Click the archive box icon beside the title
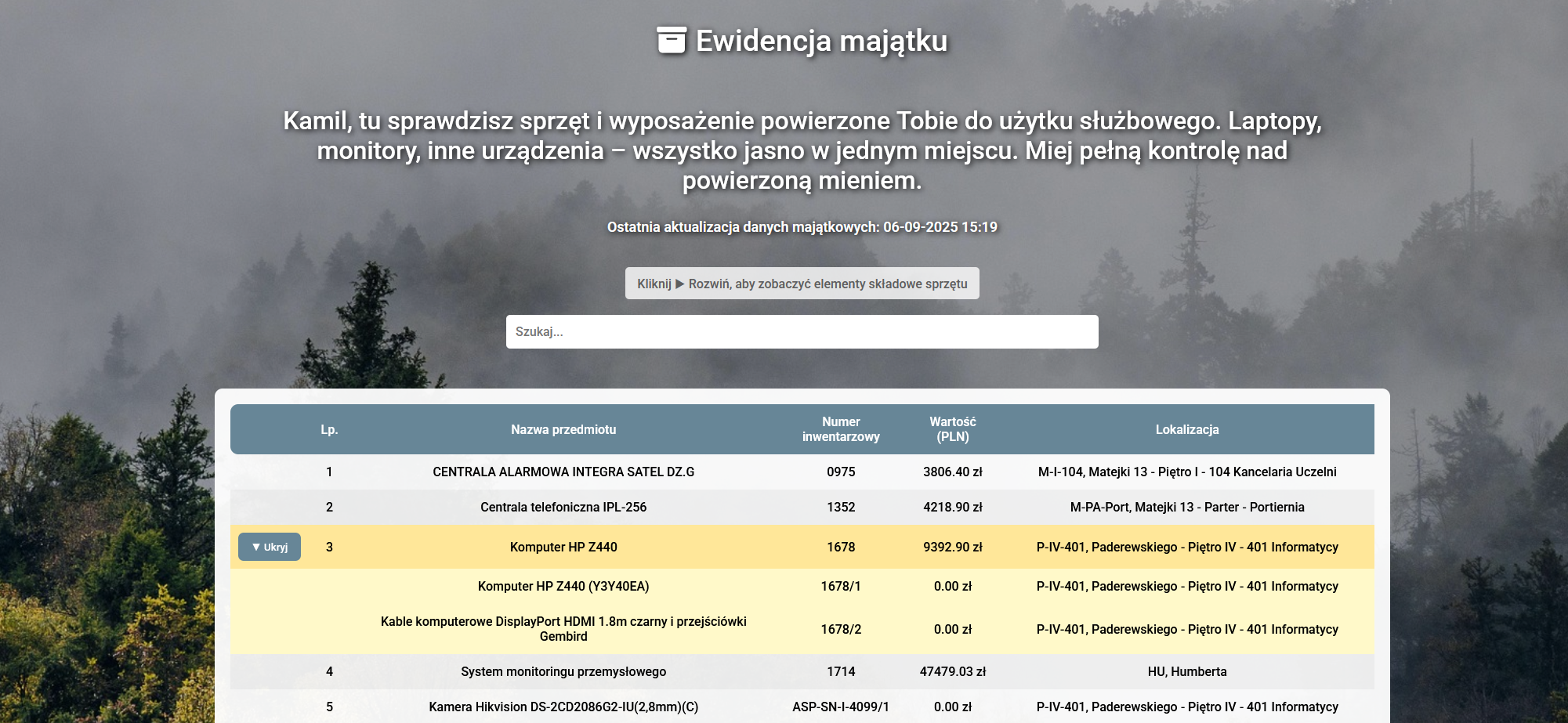The image size is (1568, 723). coord(671,40)
